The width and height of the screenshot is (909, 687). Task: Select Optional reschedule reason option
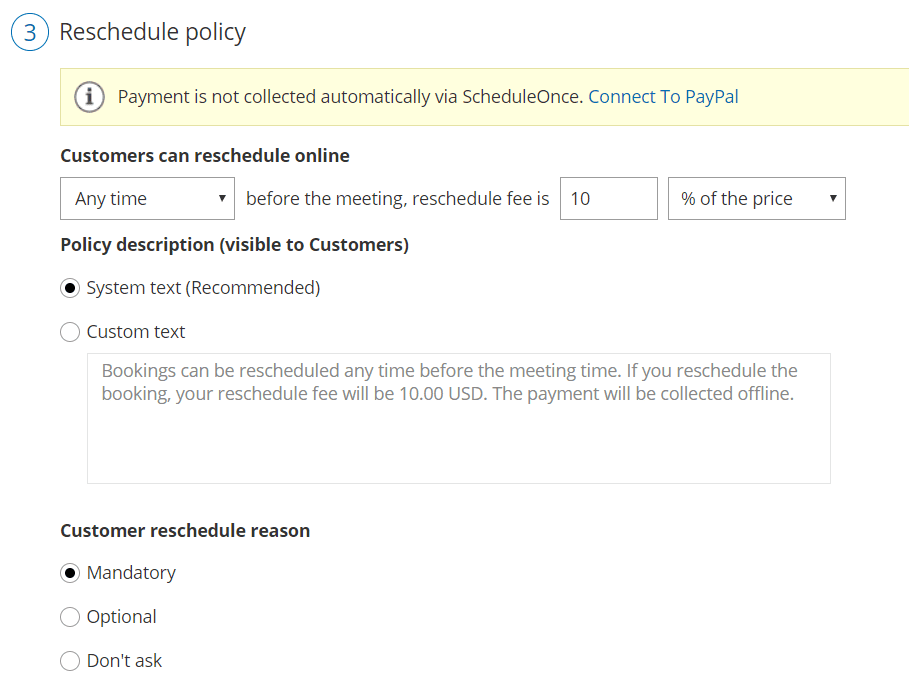click(70, 617)
